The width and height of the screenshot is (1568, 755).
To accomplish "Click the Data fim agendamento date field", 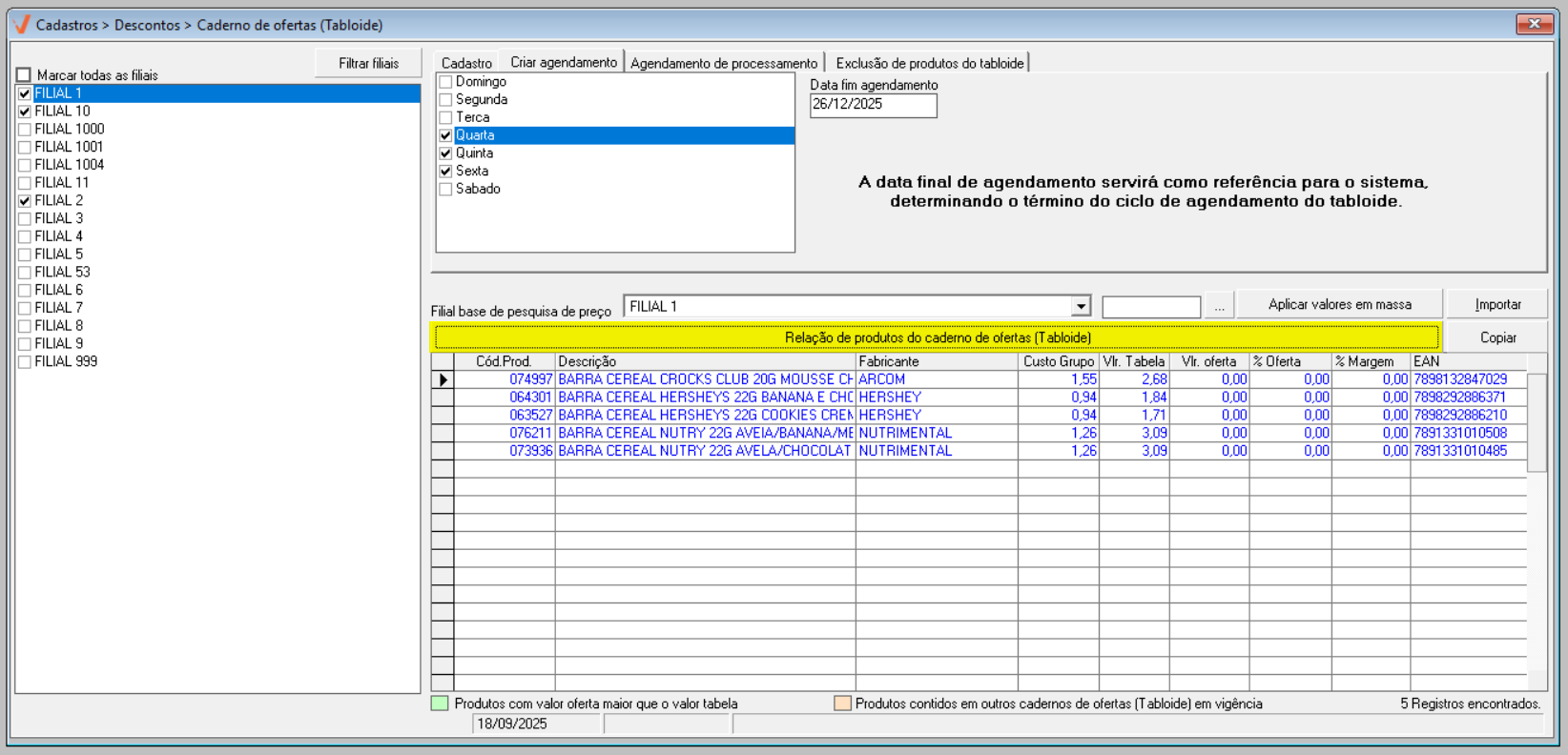I will click(873, 105).
